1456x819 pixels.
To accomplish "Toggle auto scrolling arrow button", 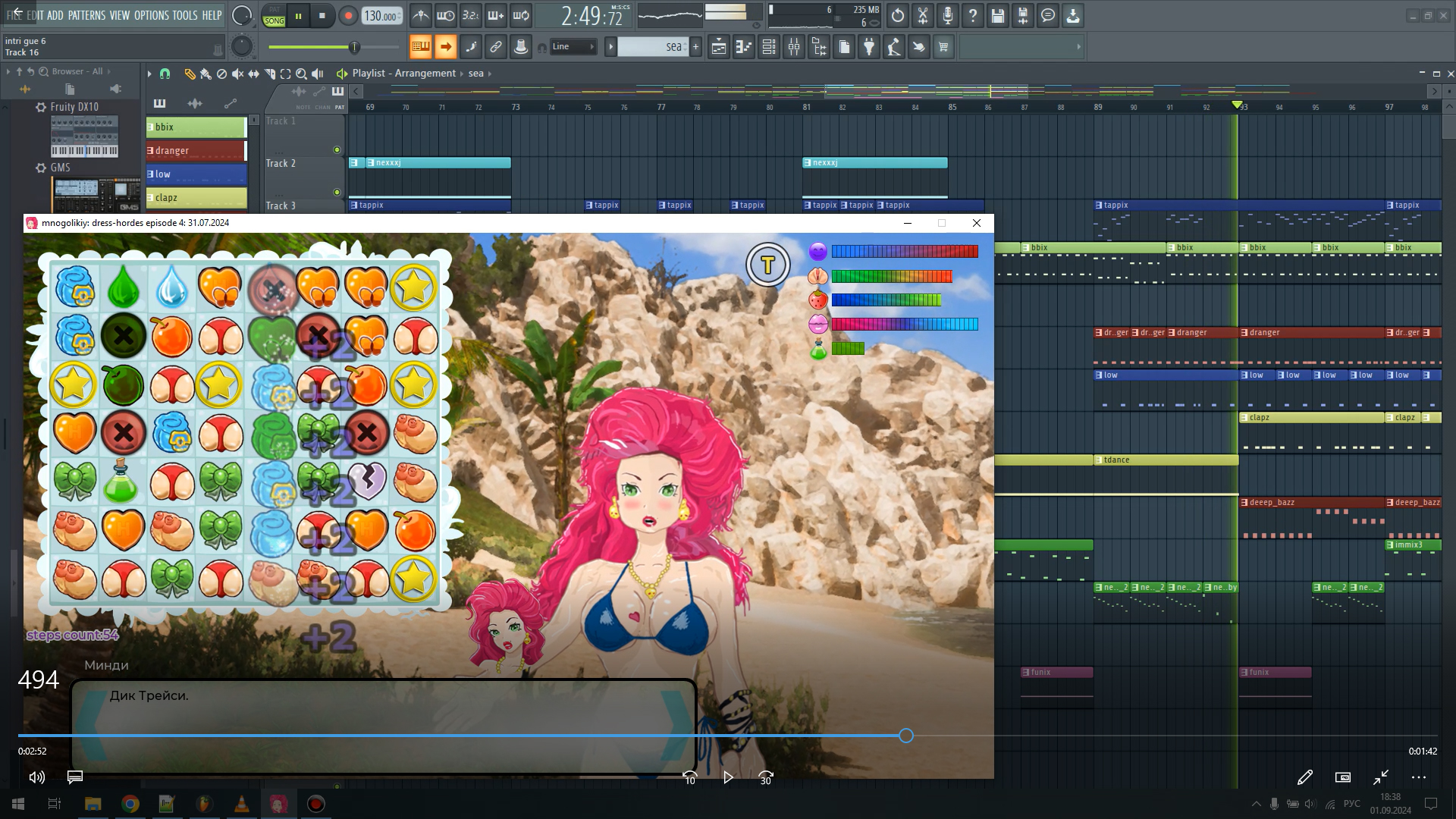I will (x=446, y=47).
